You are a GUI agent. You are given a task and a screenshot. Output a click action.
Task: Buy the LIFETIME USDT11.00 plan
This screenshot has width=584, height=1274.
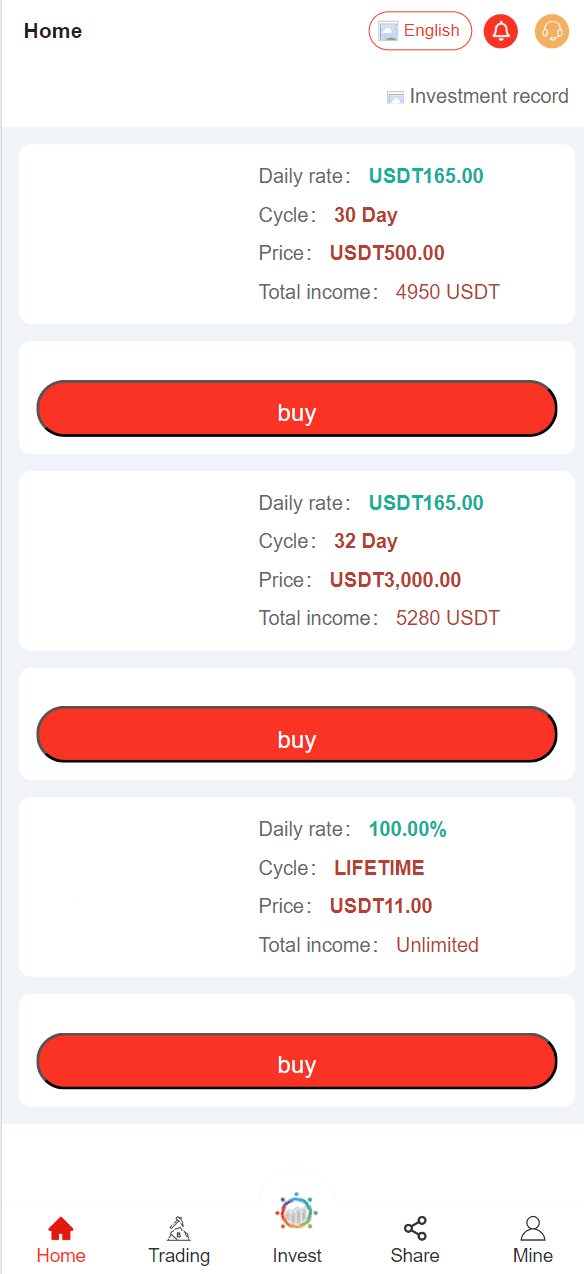pos(297,1060)
